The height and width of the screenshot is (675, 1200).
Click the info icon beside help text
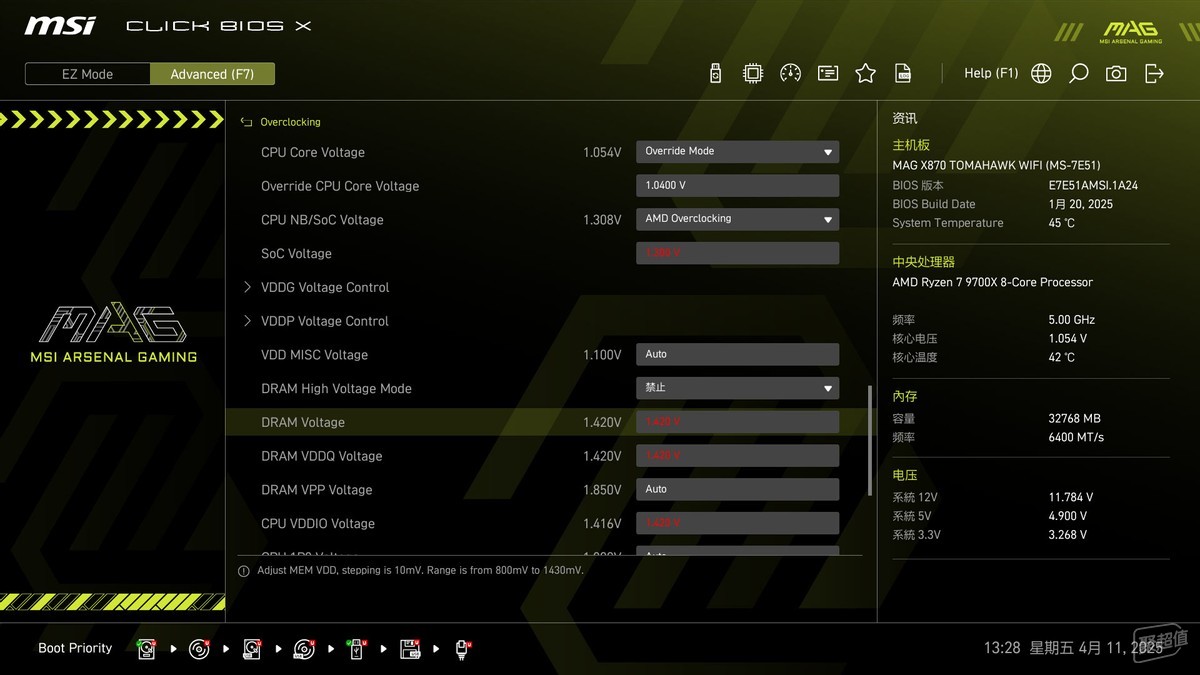click(243, 570)
